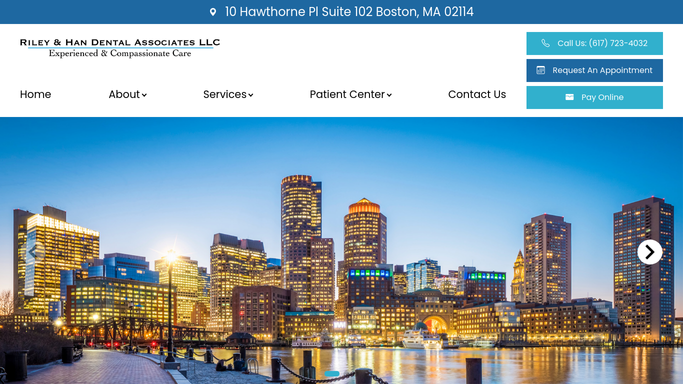Click the Boston skyline banner image

pyautogui.click(x=342, y=250)
